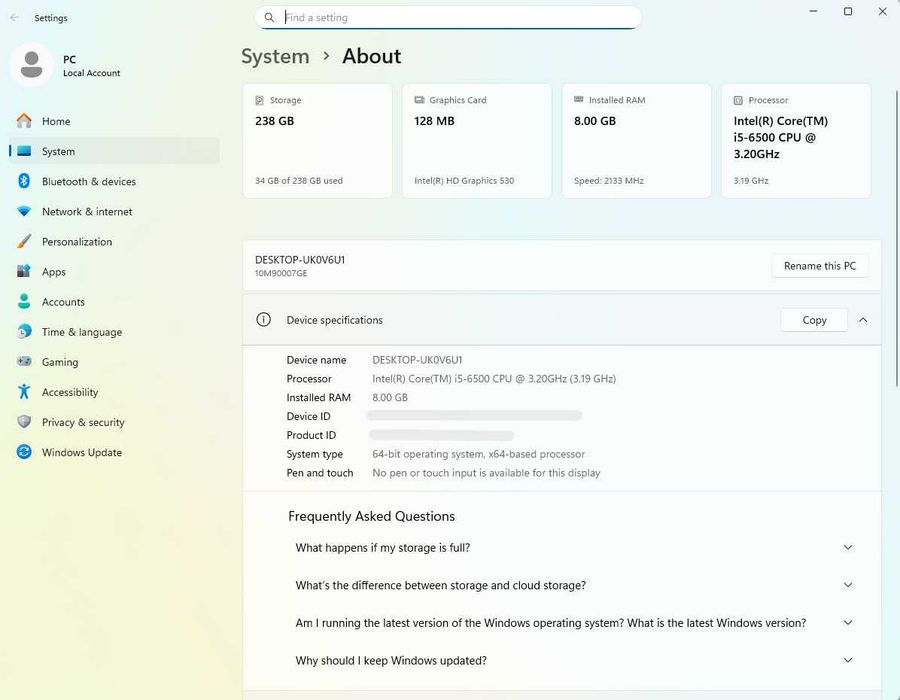900x700 pixels.
Task: Click the vertical scrollbar thumb
Action: tap(896, 238)
